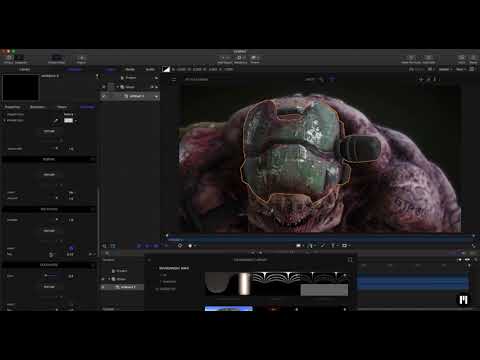
Task: Click the blue highlighted icon atop the canvas
Action: coord(332,79)
